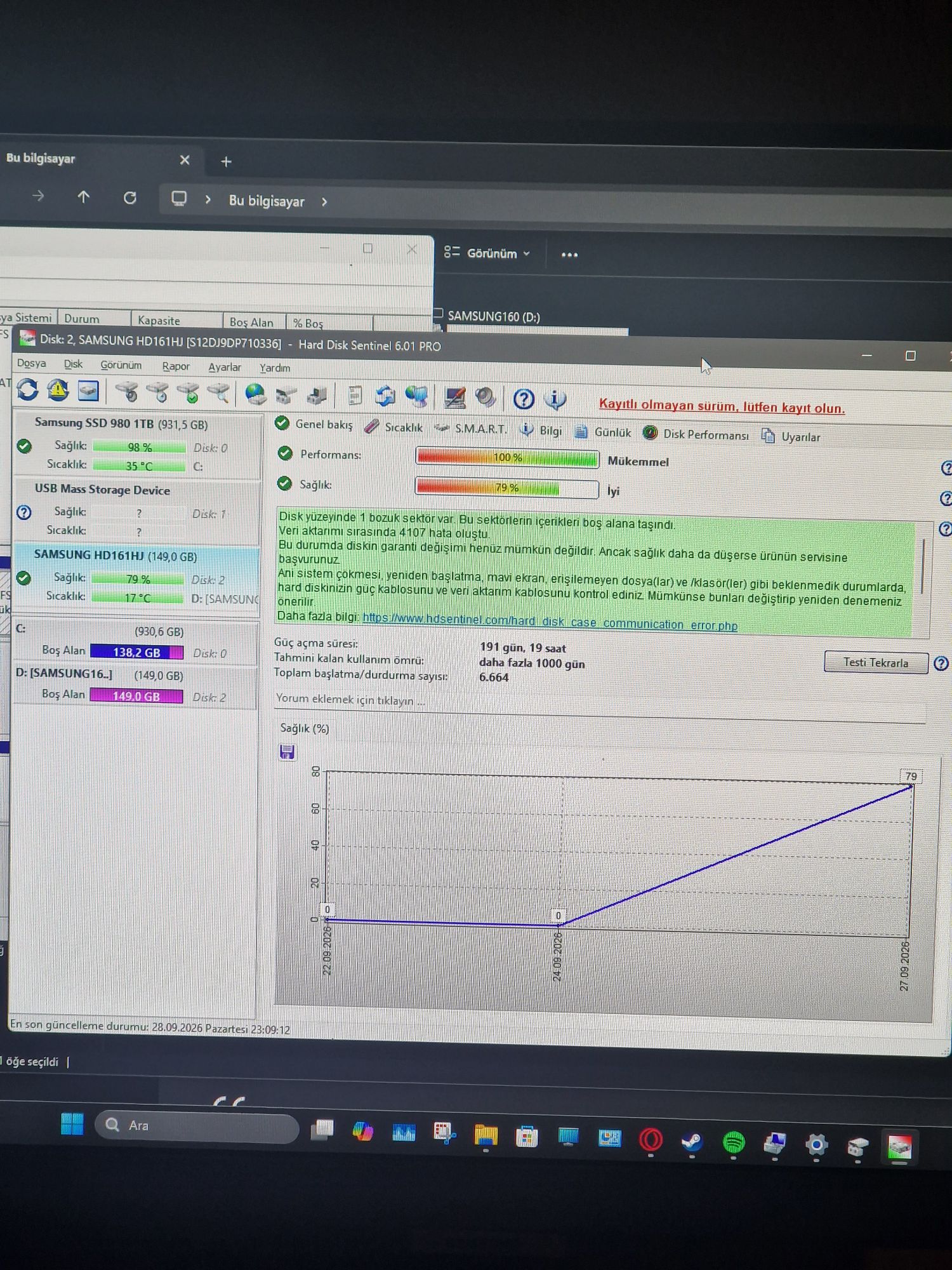The height and width of the screenshot is (1270, 952).
Task: Click the taskbar search box Ara
Action: click(x=197, y=1126)
